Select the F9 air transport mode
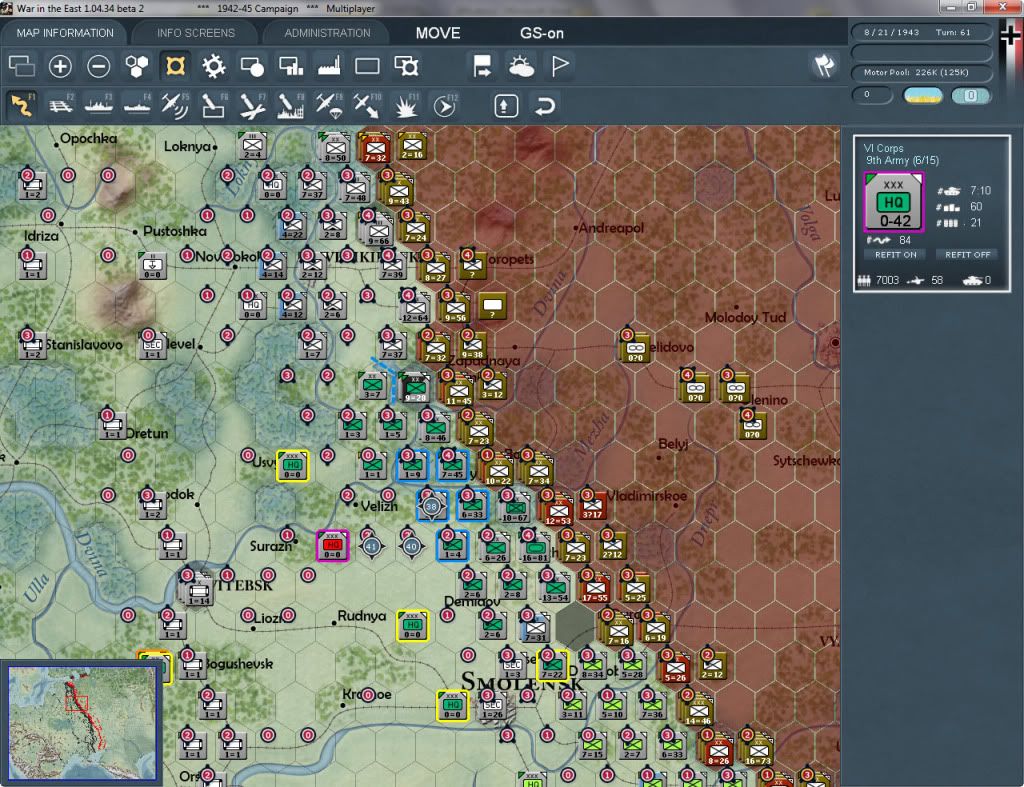 tap(329, 105)
